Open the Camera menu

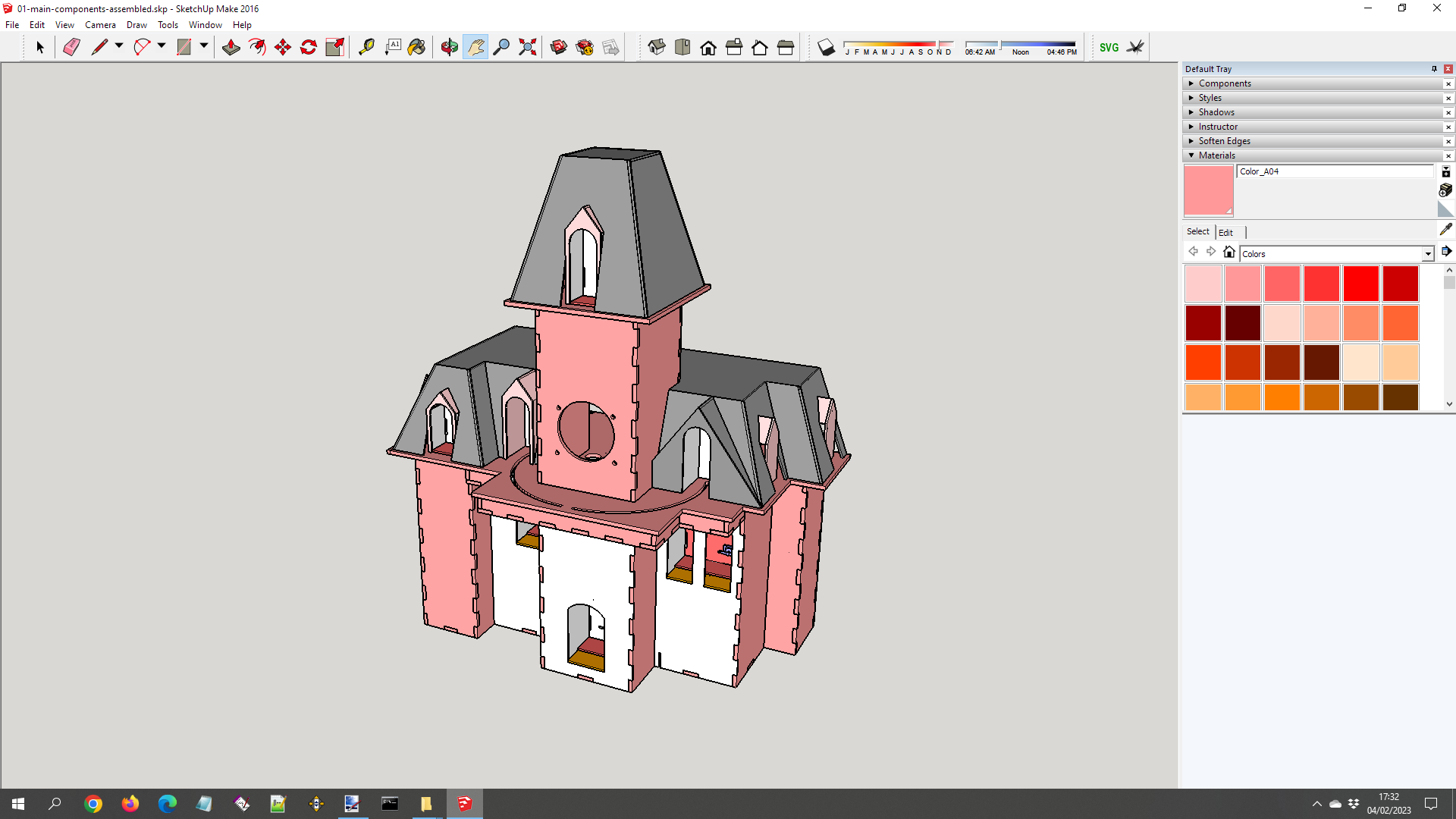tap(100, 25)
